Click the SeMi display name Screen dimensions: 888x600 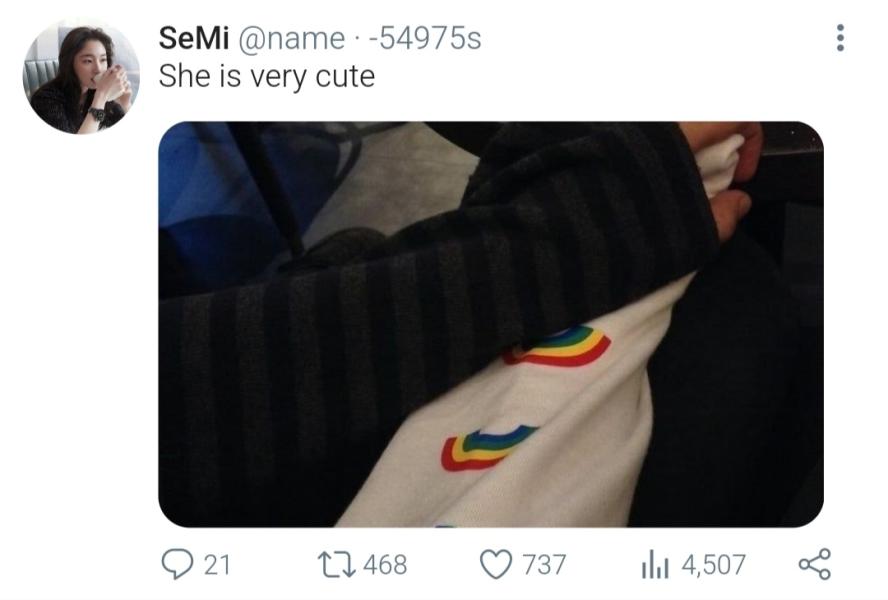coord(194,38)
